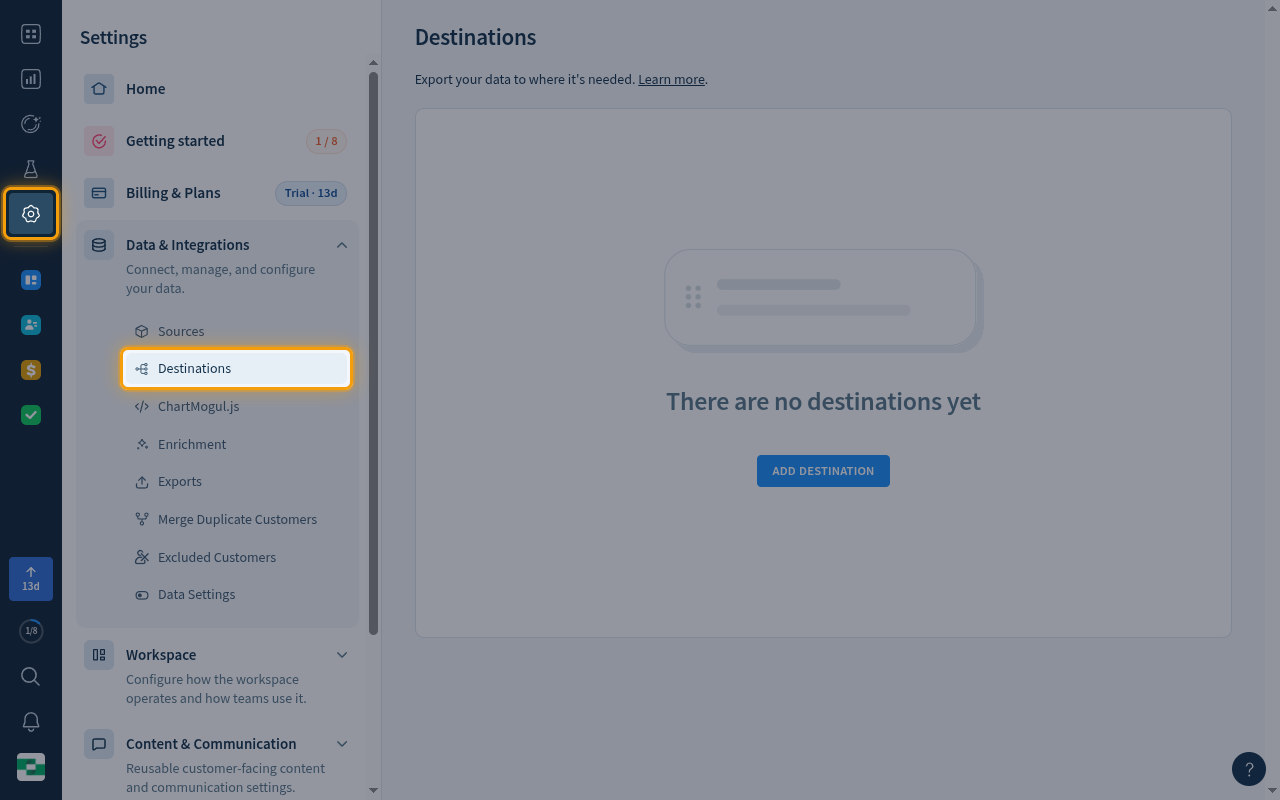Collapse the Data & Integrations section
Viewport: 1280px width, 800px height.
point(342,245)
